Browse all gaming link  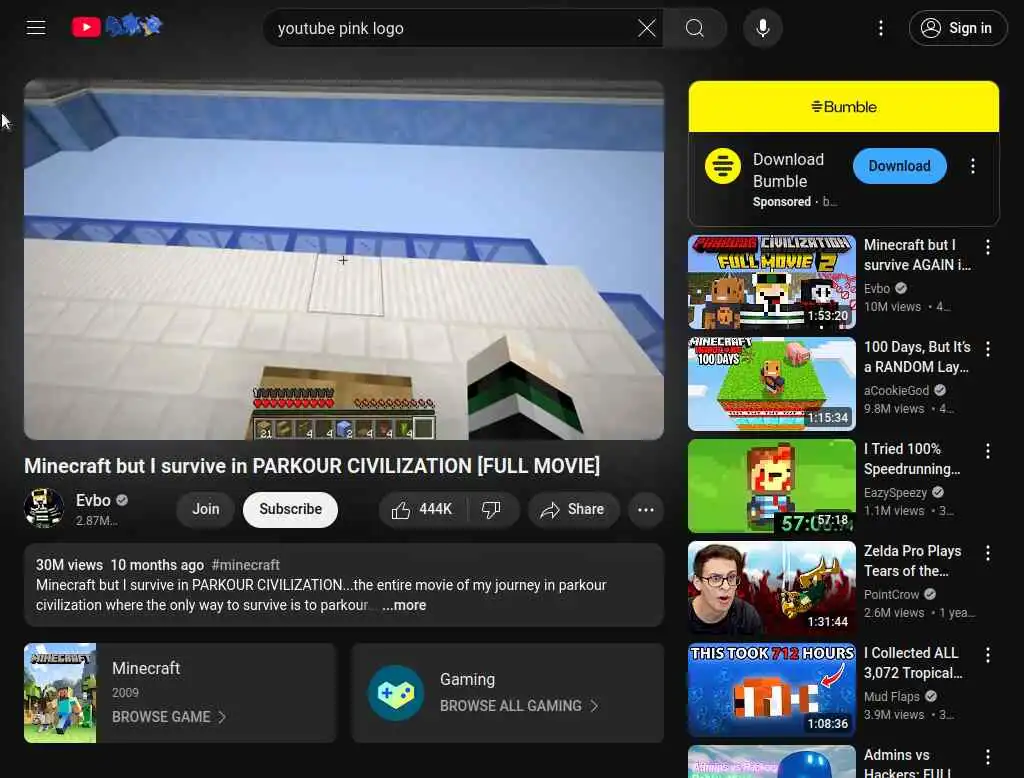click(511, 705)
